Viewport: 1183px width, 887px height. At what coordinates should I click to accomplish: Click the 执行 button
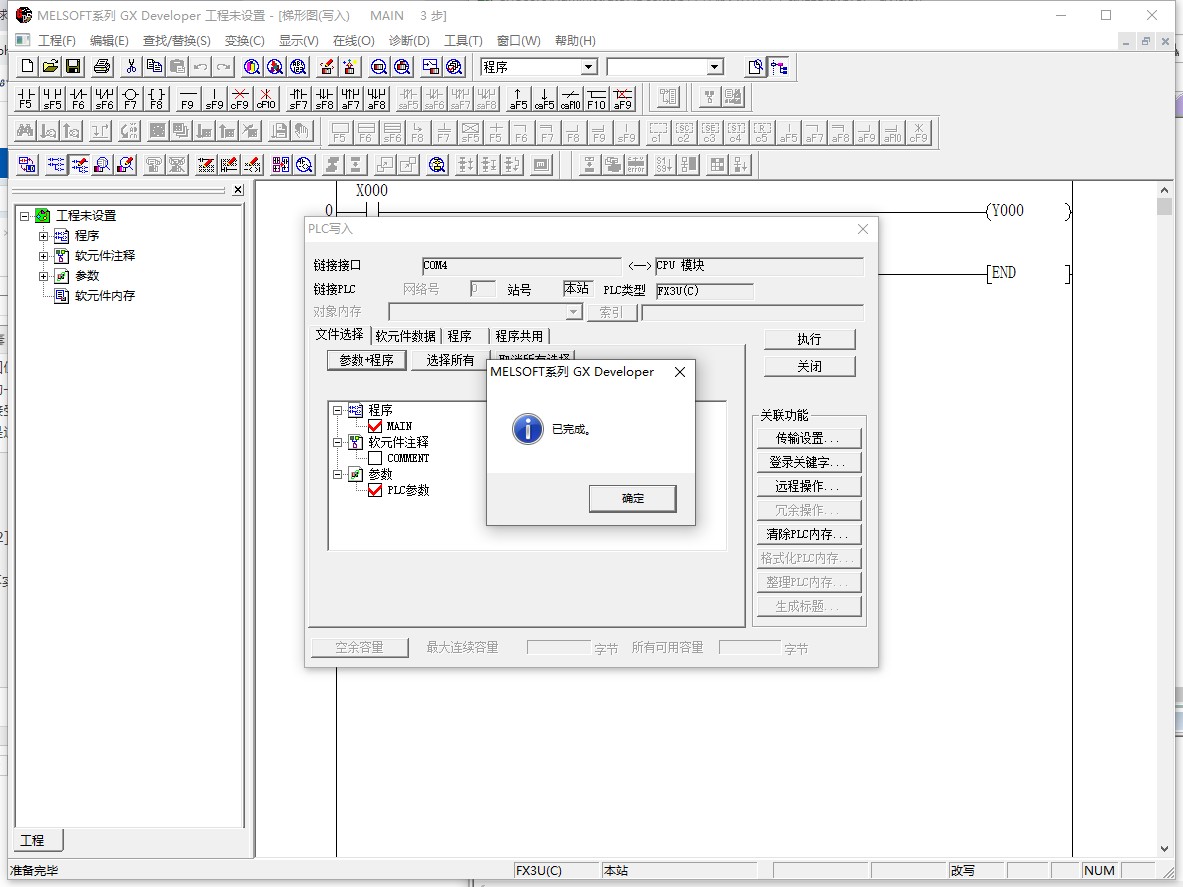[x=810, y=339]
